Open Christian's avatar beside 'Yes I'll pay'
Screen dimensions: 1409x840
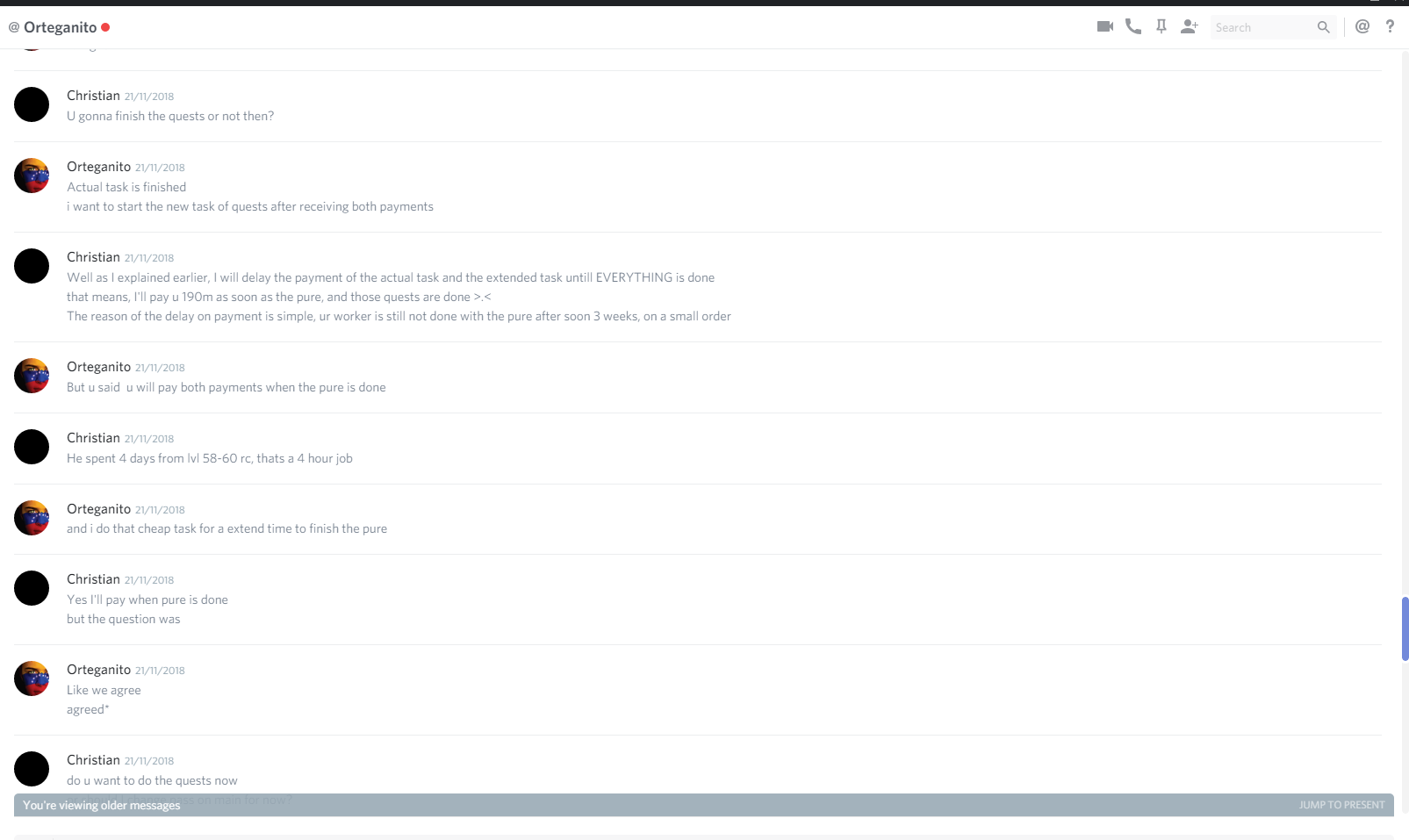pos(32,588)
